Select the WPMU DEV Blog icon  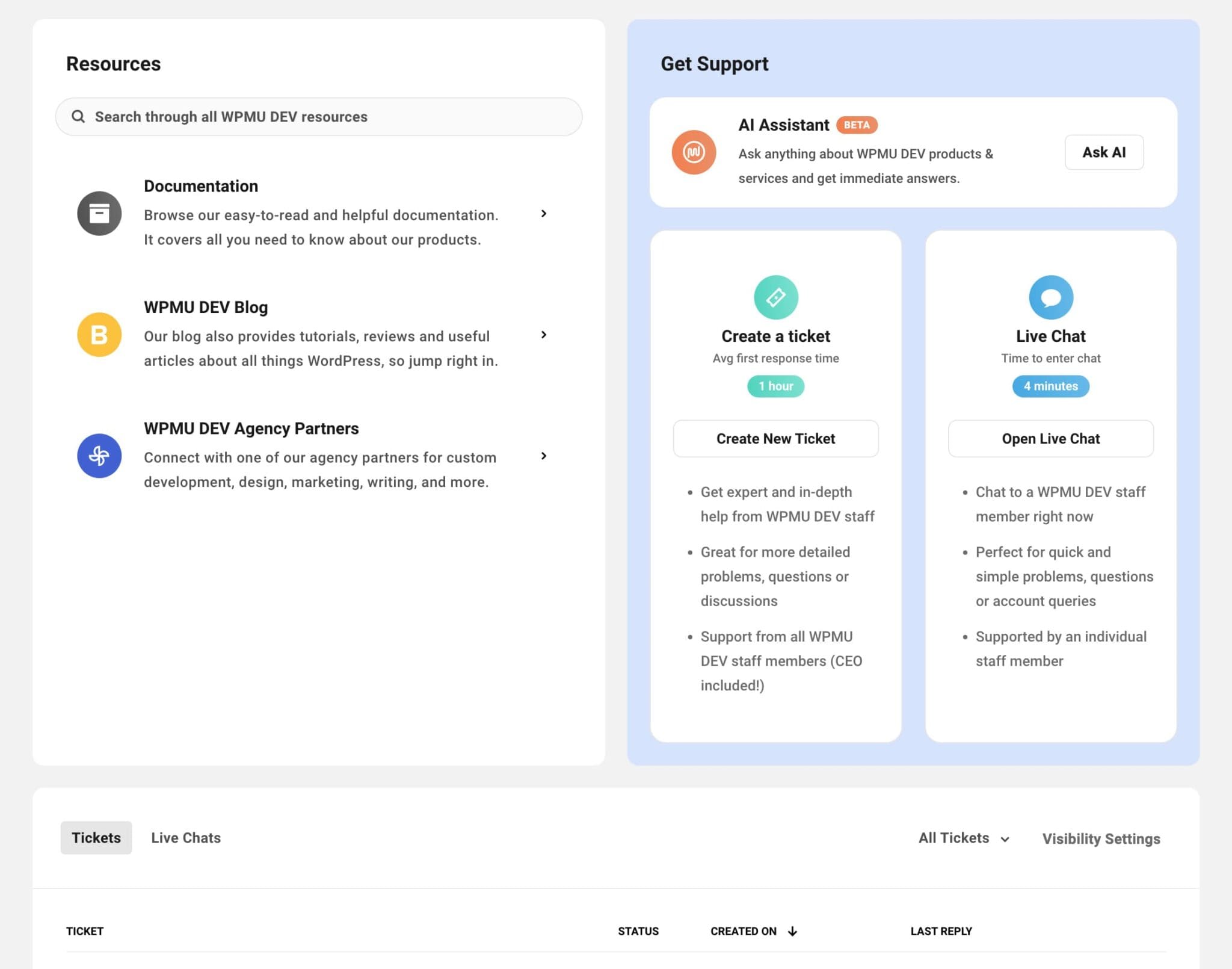[x=99, y=334]
